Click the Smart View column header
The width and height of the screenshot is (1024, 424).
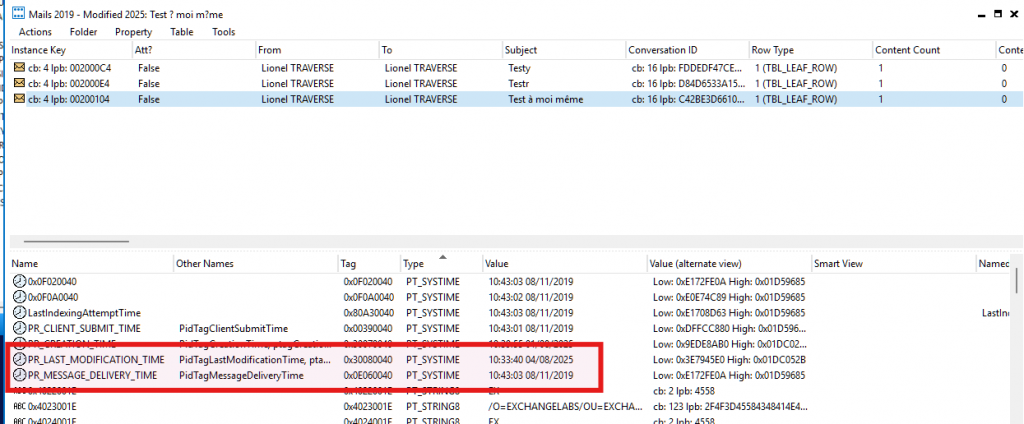(x=840, y=264)
